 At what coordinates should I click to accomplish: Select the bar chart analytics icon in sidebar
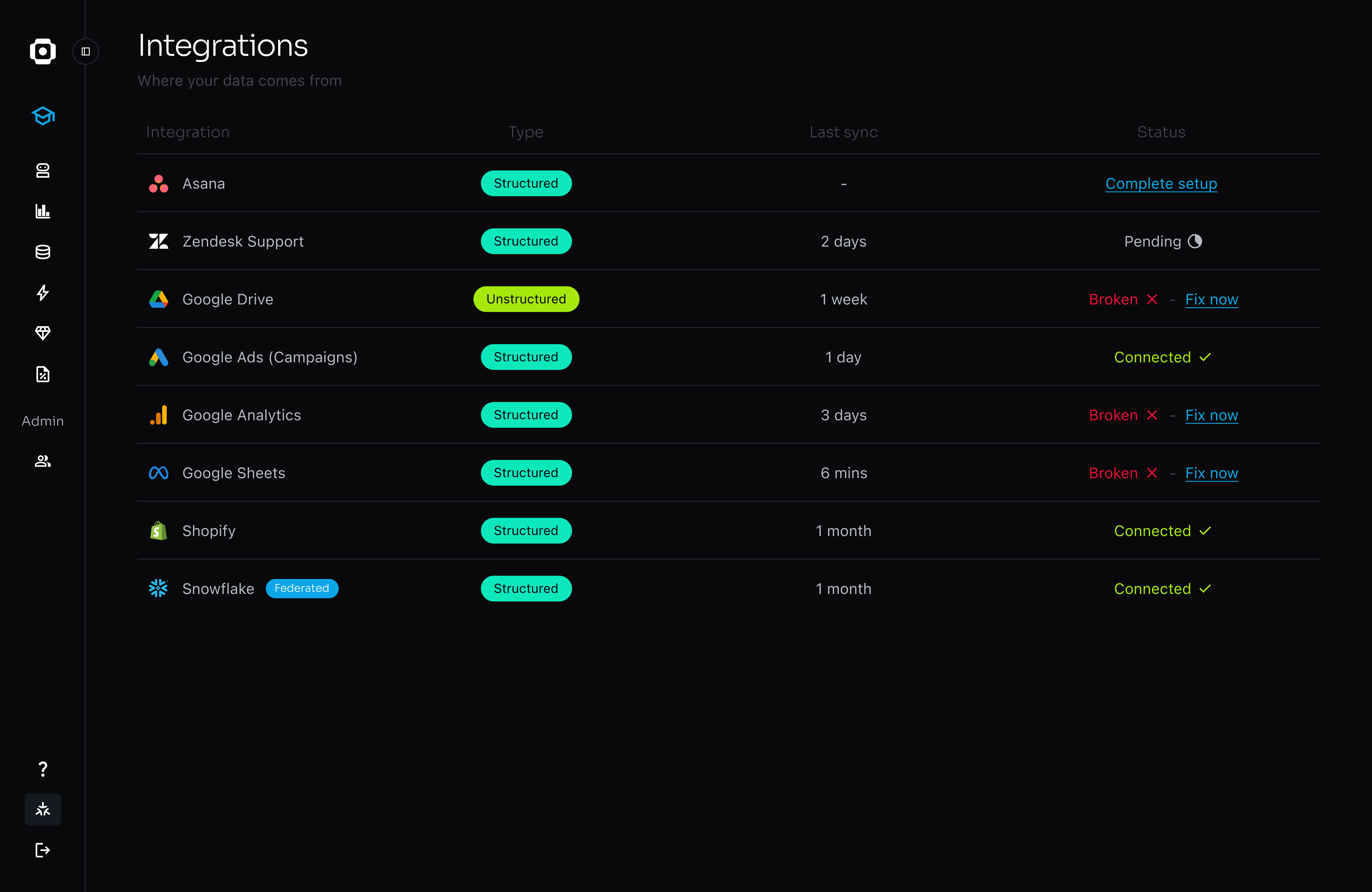pyautogui.click(x=43, y=210)
